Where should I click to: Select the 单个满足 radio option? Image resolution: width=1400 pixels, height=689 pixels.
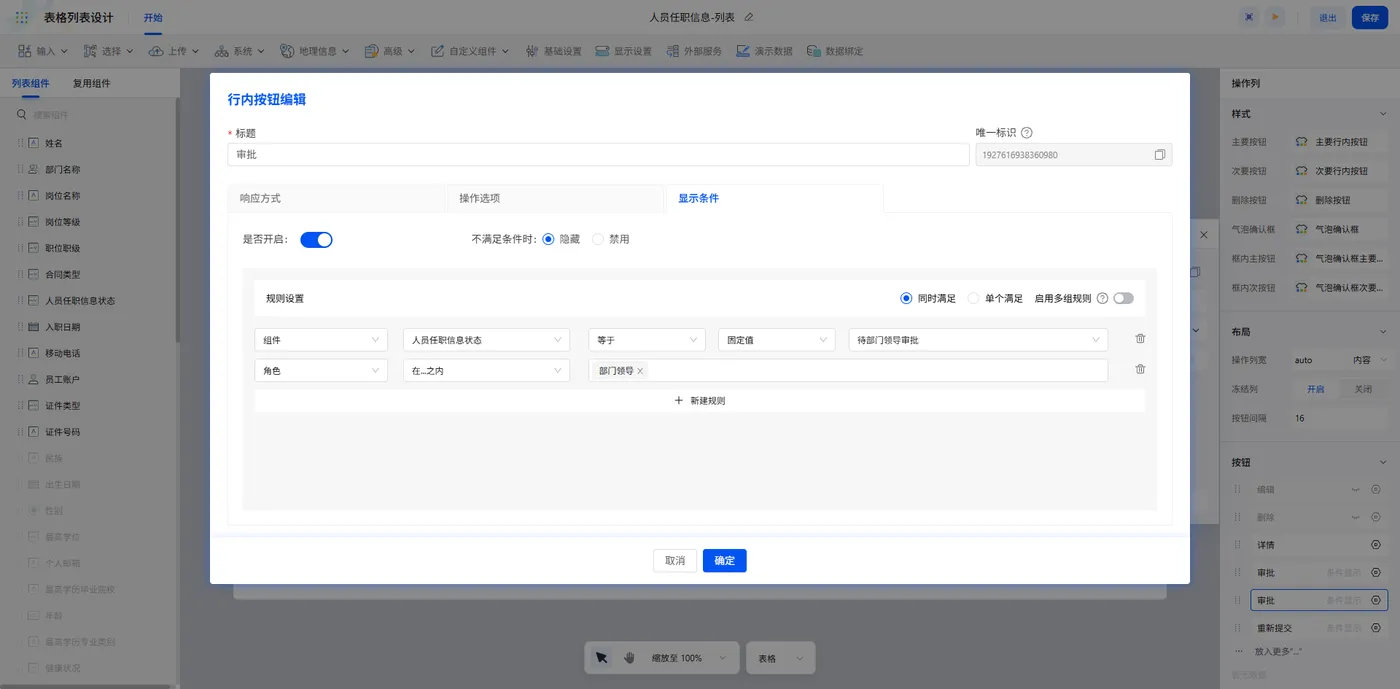point(973,298)
